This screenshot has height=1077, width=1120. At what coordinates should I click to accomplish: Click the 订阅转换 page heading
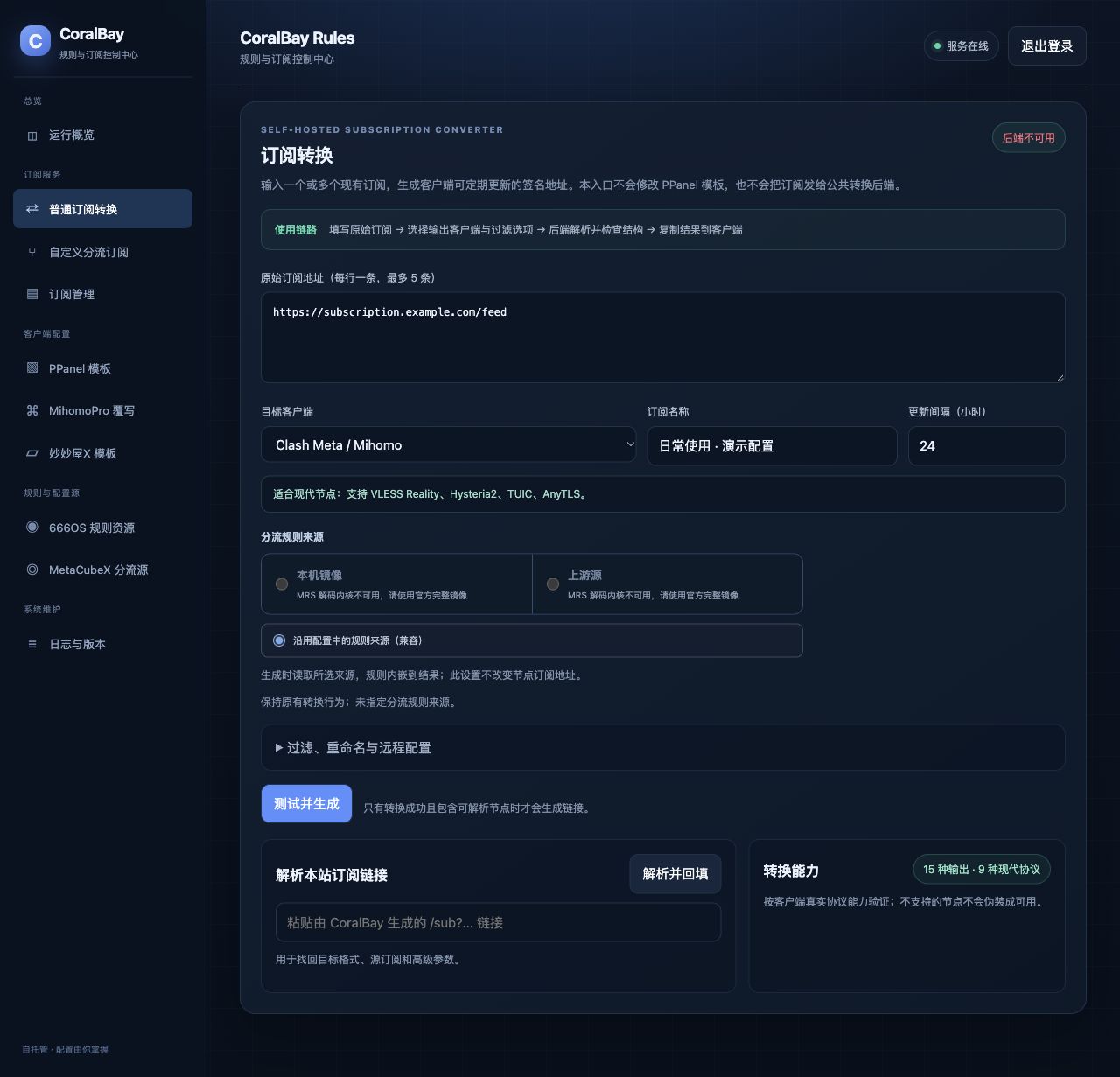(297, 156)
